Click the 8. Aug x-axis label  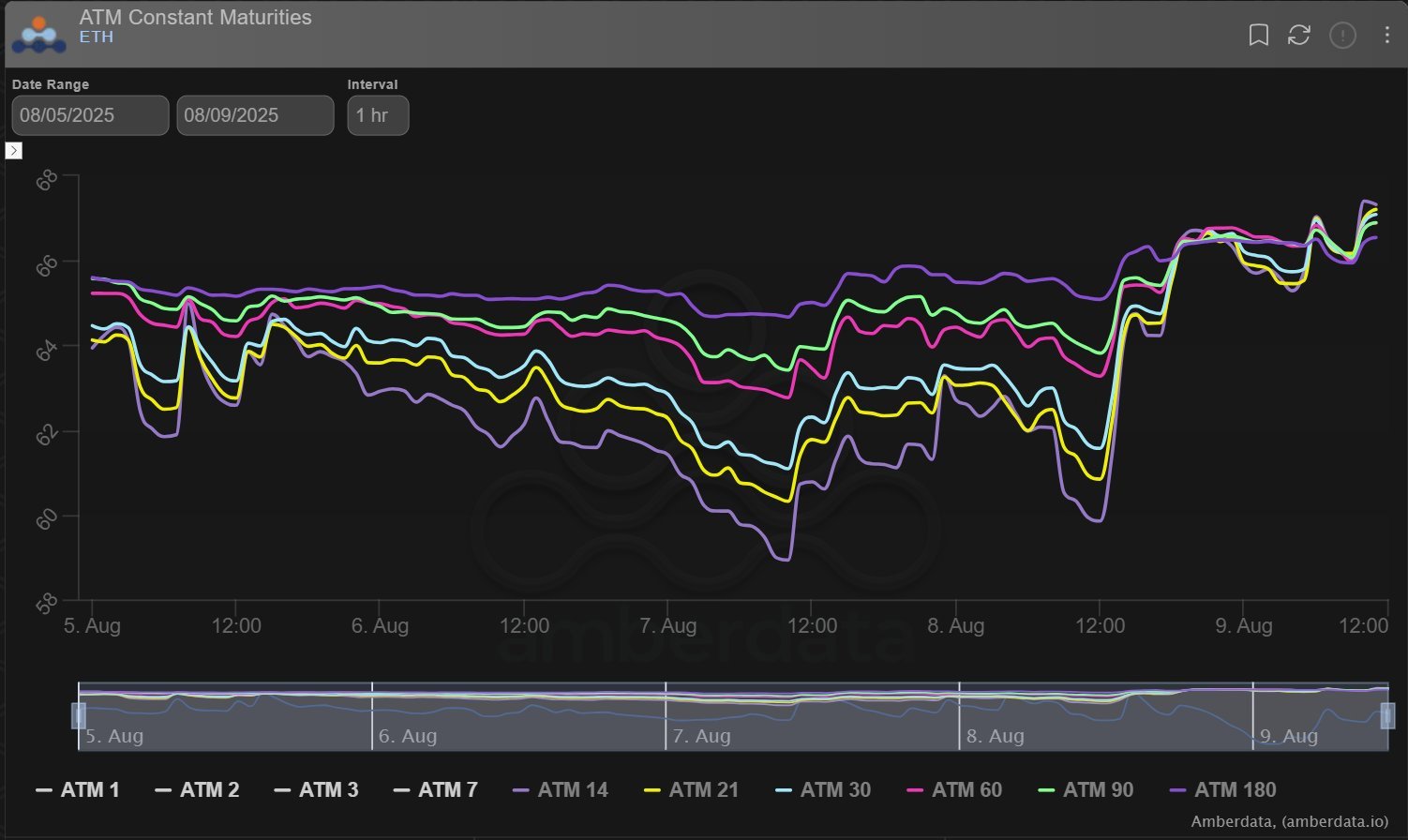pos(956,625)
